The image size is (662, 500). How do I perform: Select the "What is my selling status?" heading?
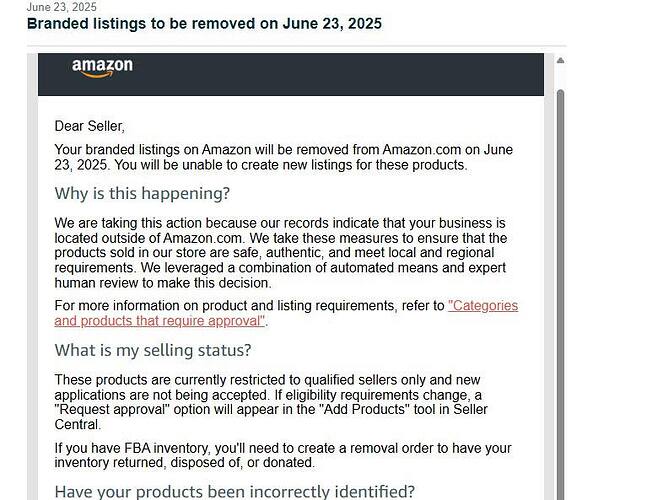point(153,350)
